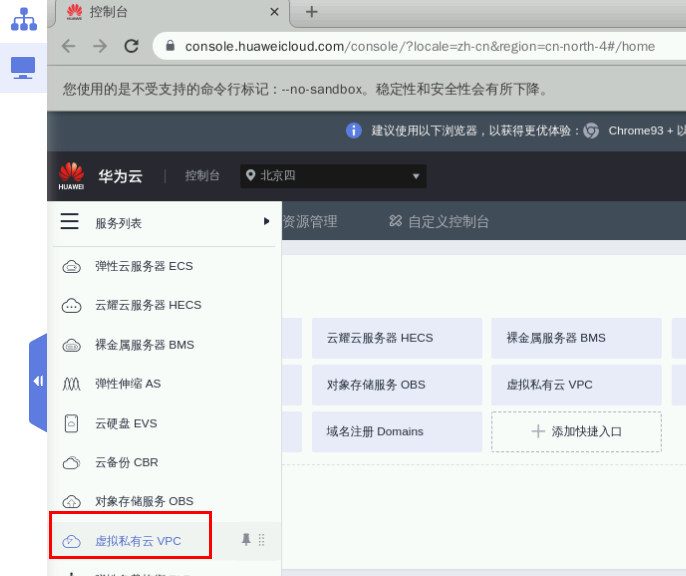This screenshot has height=576, width=686.
Task: Click the Huawei logo
Action: coord(71,176)
